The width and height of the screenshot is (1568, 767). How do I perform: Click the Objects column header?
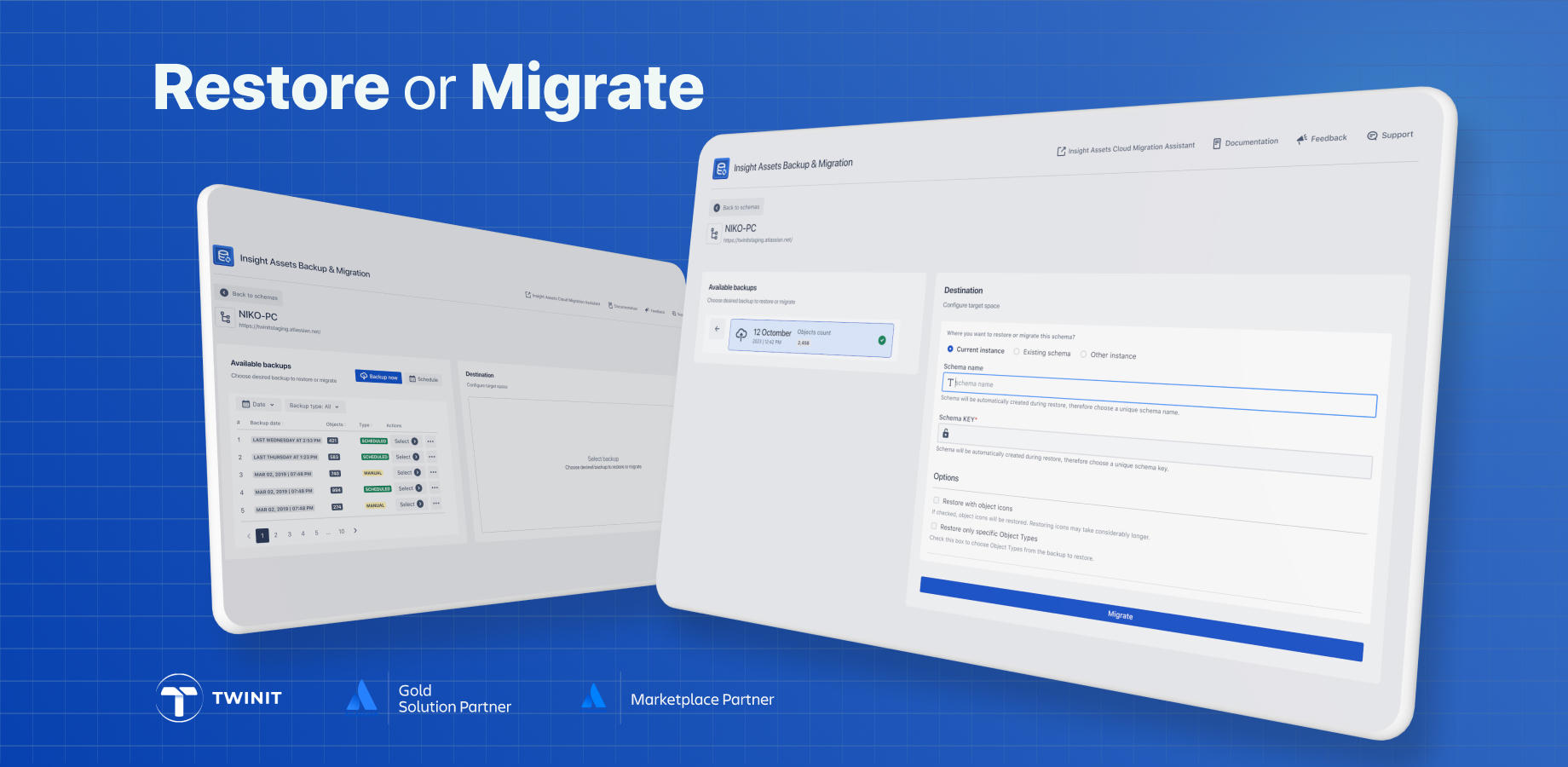click(335, 424)
